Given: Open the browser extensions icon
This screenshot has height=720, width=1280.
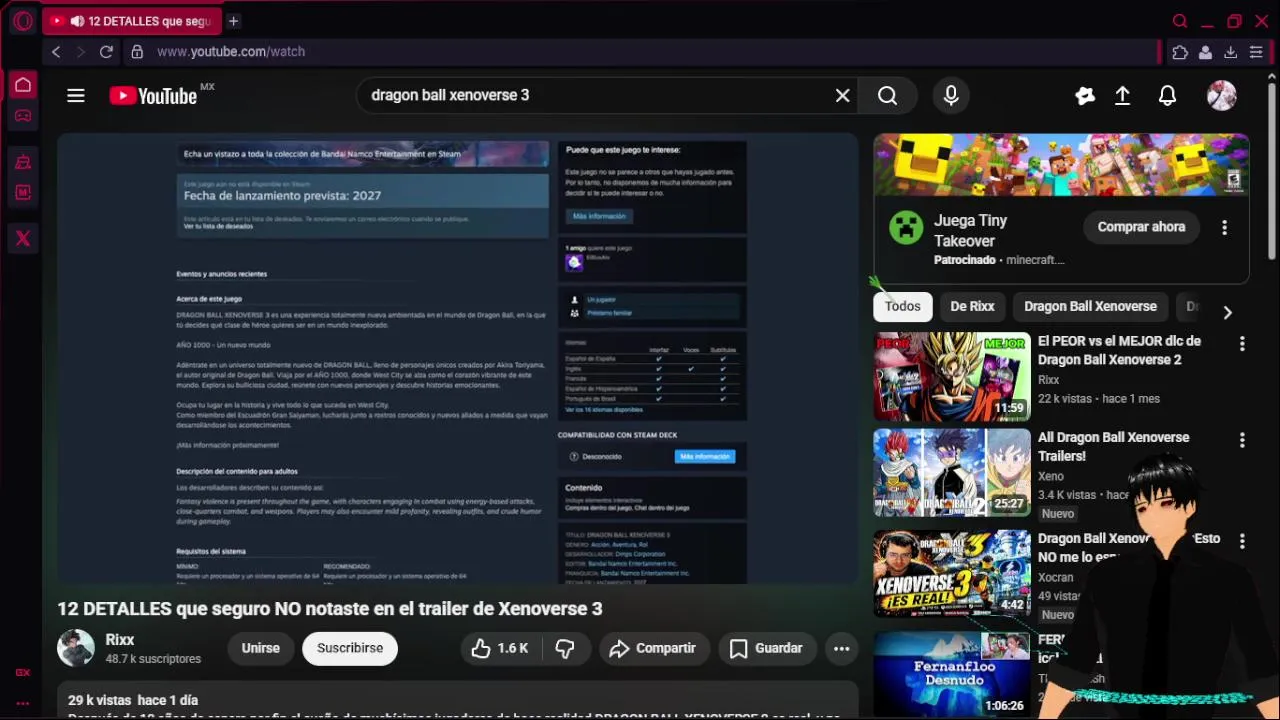Looking at the screenshot, I should (1180, 52).
